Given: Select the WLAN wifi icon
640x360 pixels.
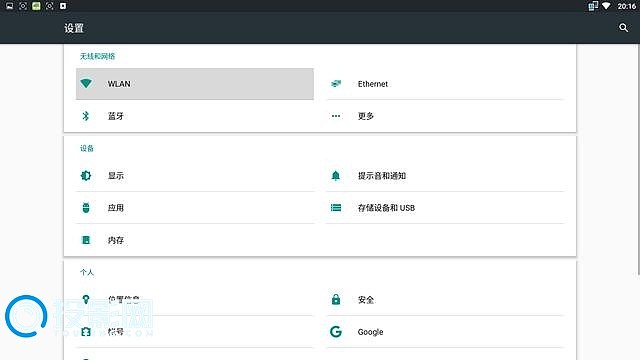Looking at the screenshot, I should 86,83.
